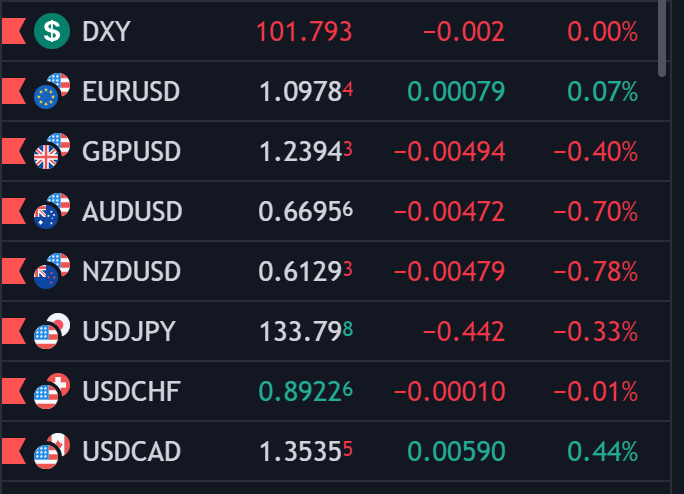The width and height of the screenshot is (684, 494).
Task: Toggle the red flag beside USDJPY
Action: point(13,331)
